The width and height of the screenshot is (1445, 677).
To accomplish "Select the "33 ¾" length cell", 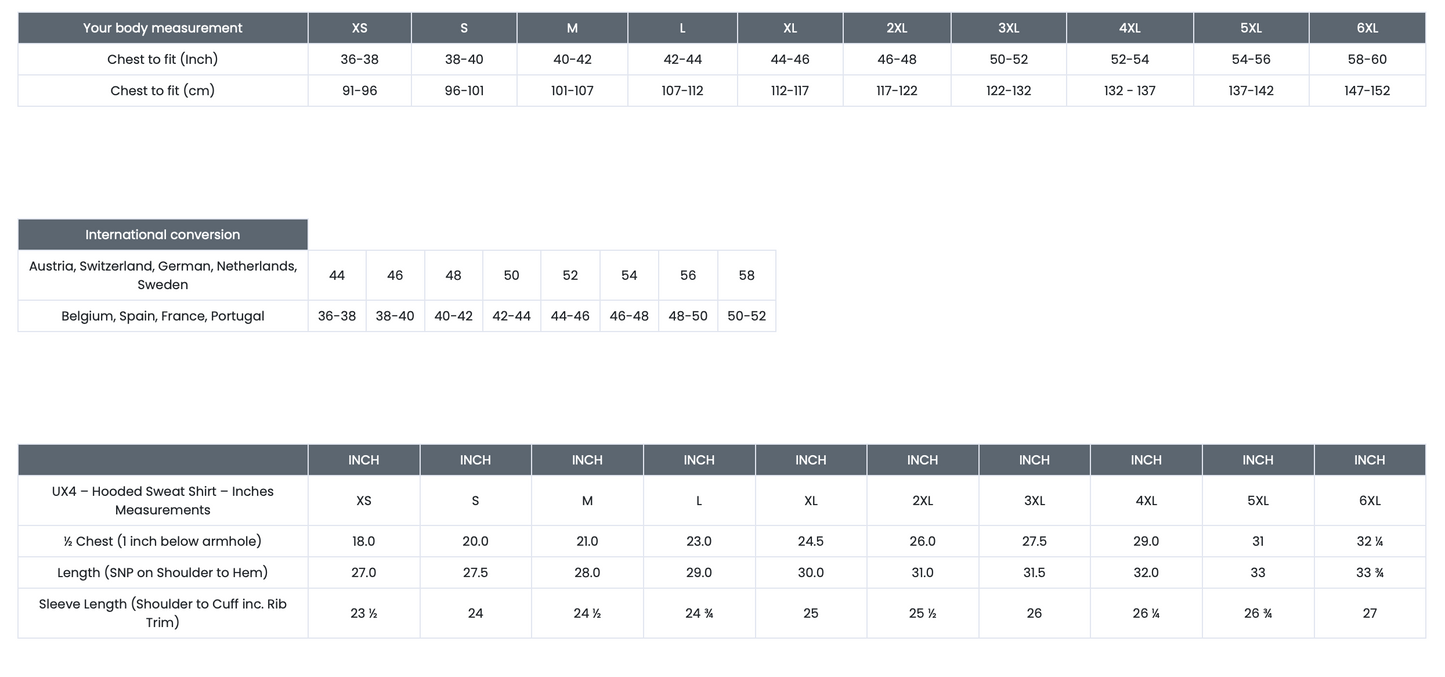I will click(x=1369, y=573).
